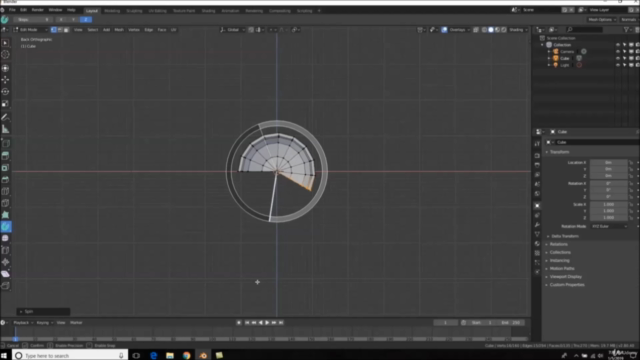Screen dimensions: 640x360
Task: Toggle viewport overlays display
Action: tap(444, 30)
